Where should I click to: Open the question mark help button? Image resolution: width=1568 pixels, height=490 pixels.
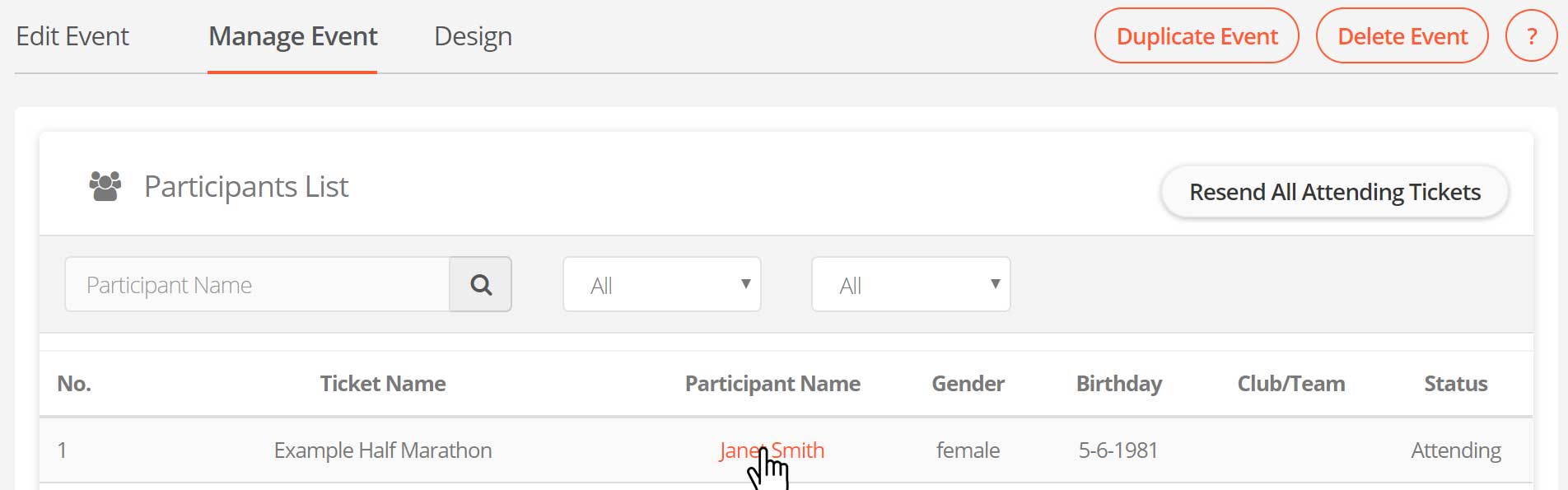1531,36
